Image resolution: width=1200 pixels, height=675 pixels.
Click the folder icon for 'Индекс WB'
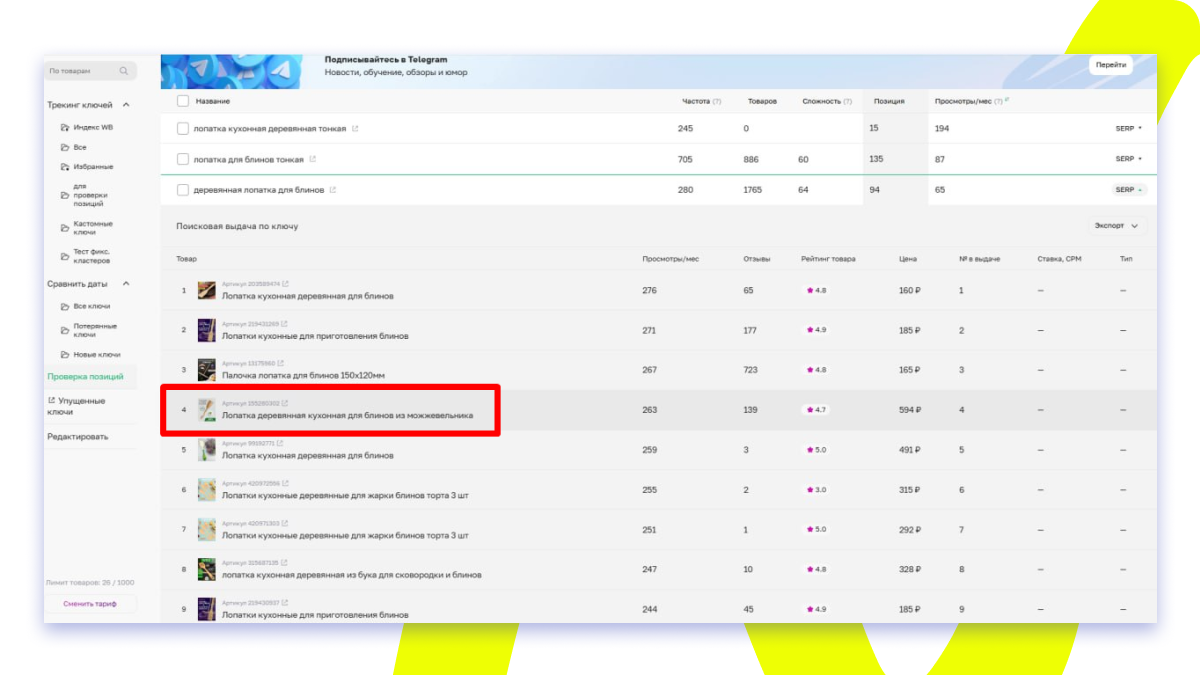(65, 128)
